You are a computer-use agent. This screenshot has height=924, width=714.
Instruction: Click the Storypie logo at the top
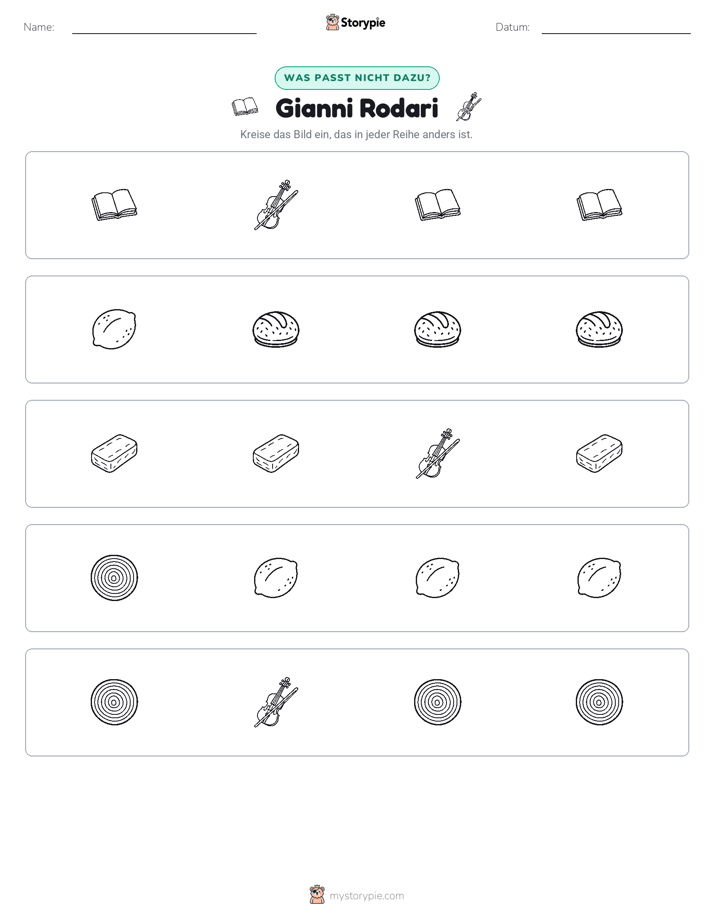tap(355, 22)
